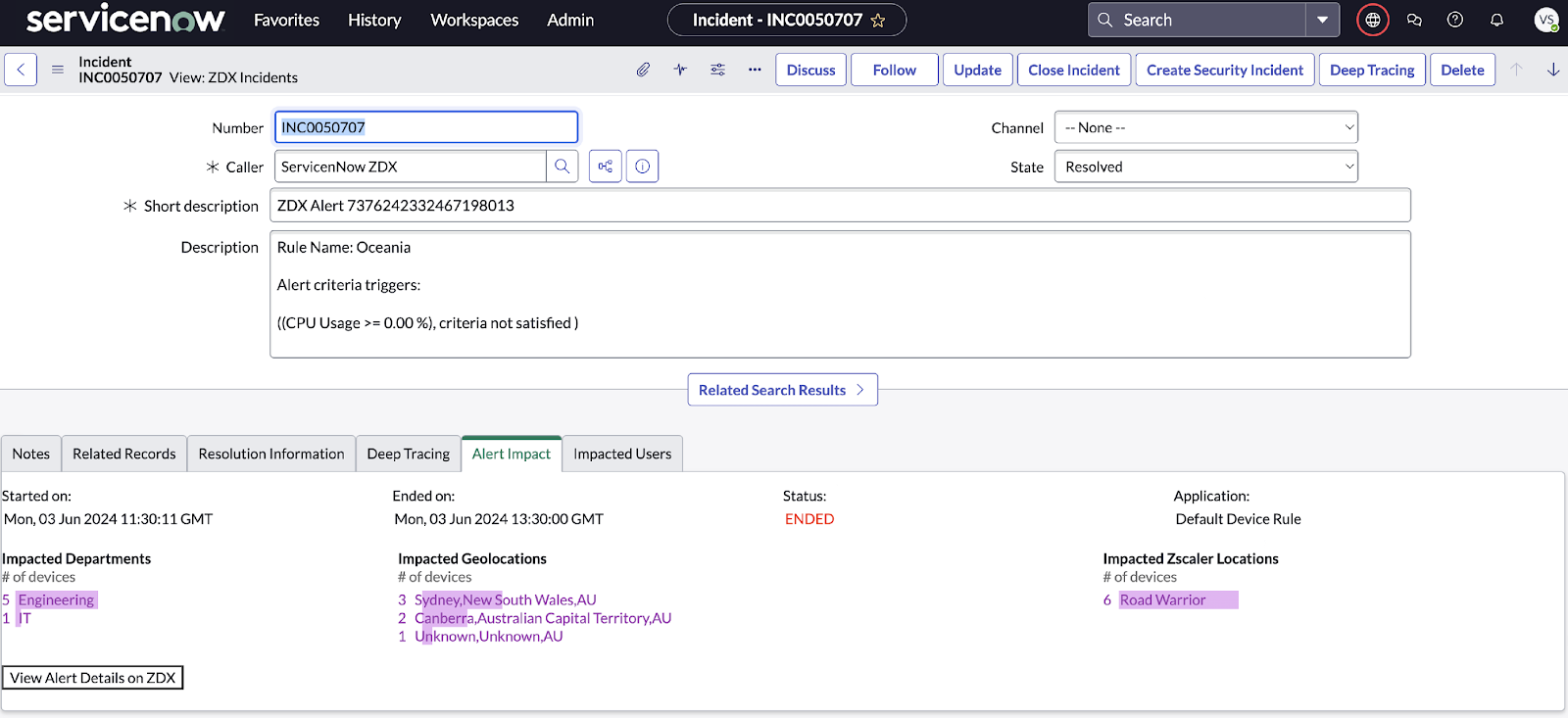This screenshot has height=718, width=1568.
Task: Look up caller with the magnifier icon
Action: pos(563,167)
